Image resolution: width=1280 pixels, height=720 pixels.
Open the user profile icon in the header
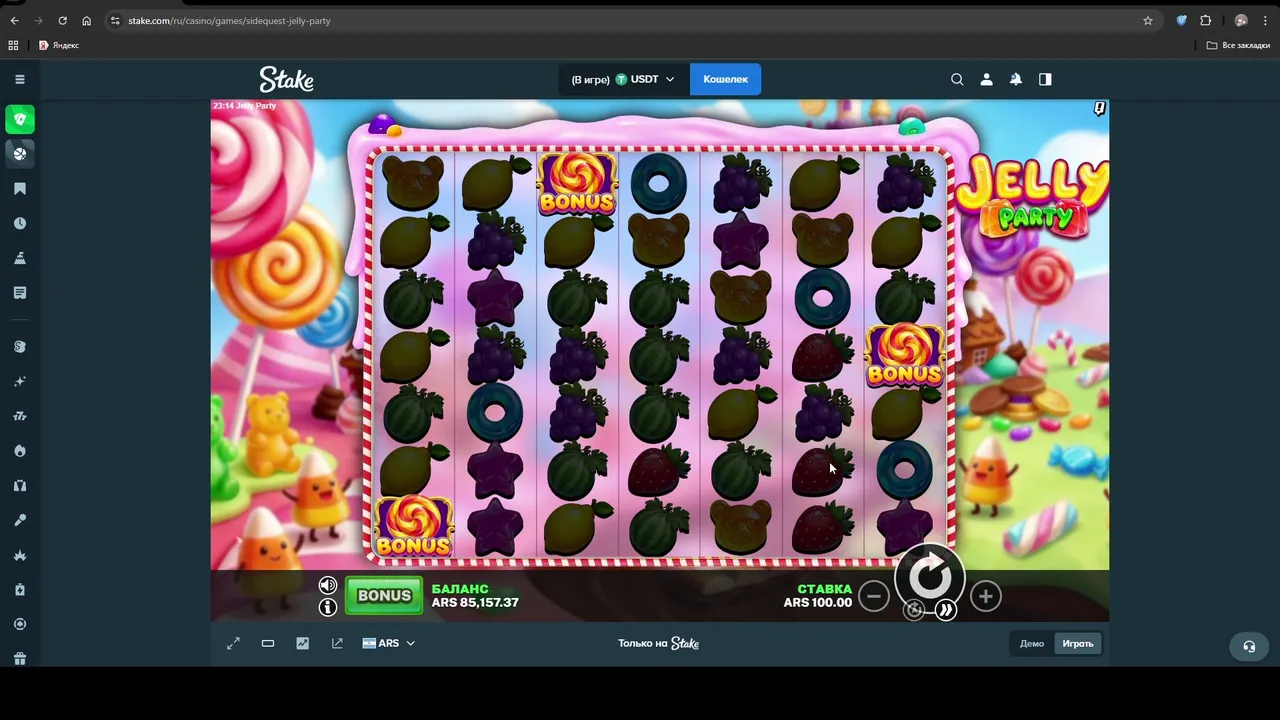(986, 79)
